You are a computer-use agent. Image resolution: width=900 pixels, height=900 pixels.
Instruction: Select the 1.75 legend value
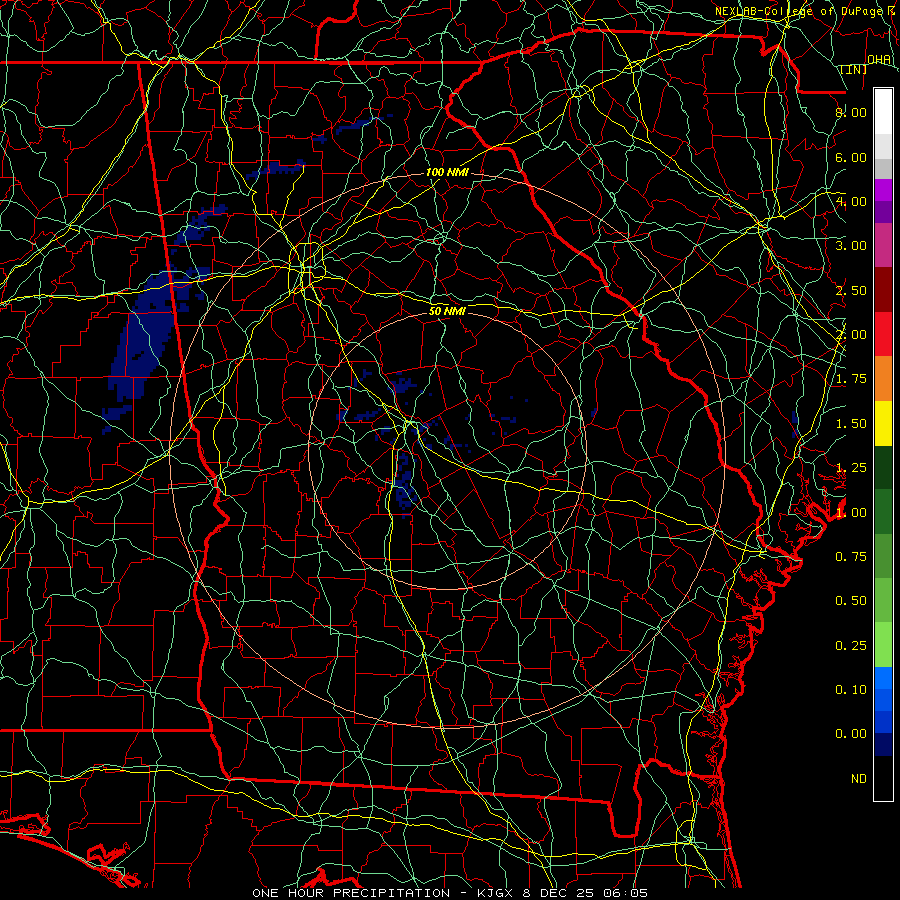(x=851, y=379)
